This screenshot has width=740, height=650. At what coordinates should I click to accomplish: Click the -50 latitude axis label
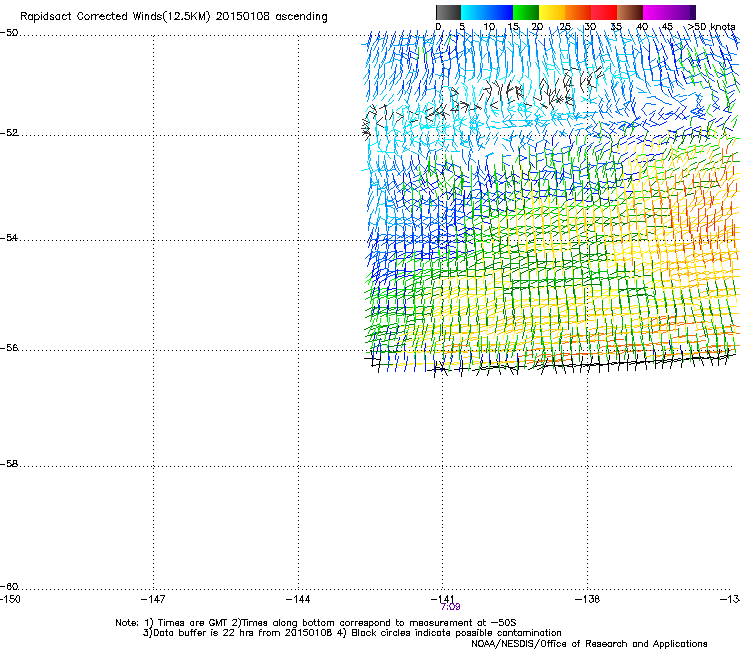9,33
